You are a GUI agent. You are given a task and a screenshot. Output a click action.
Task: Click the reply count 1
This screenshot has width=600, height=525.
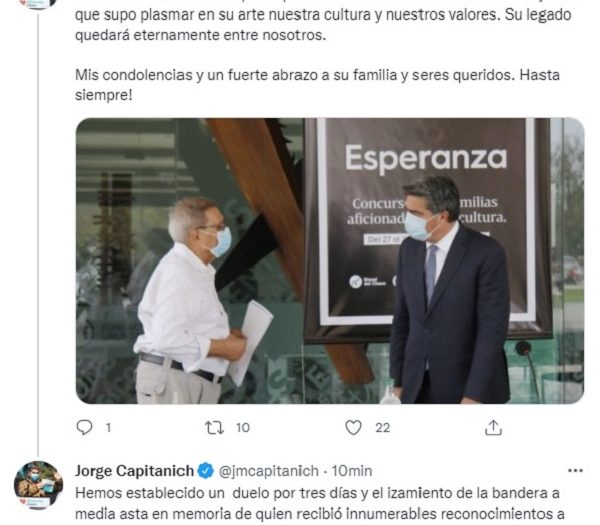click(108, 427)
